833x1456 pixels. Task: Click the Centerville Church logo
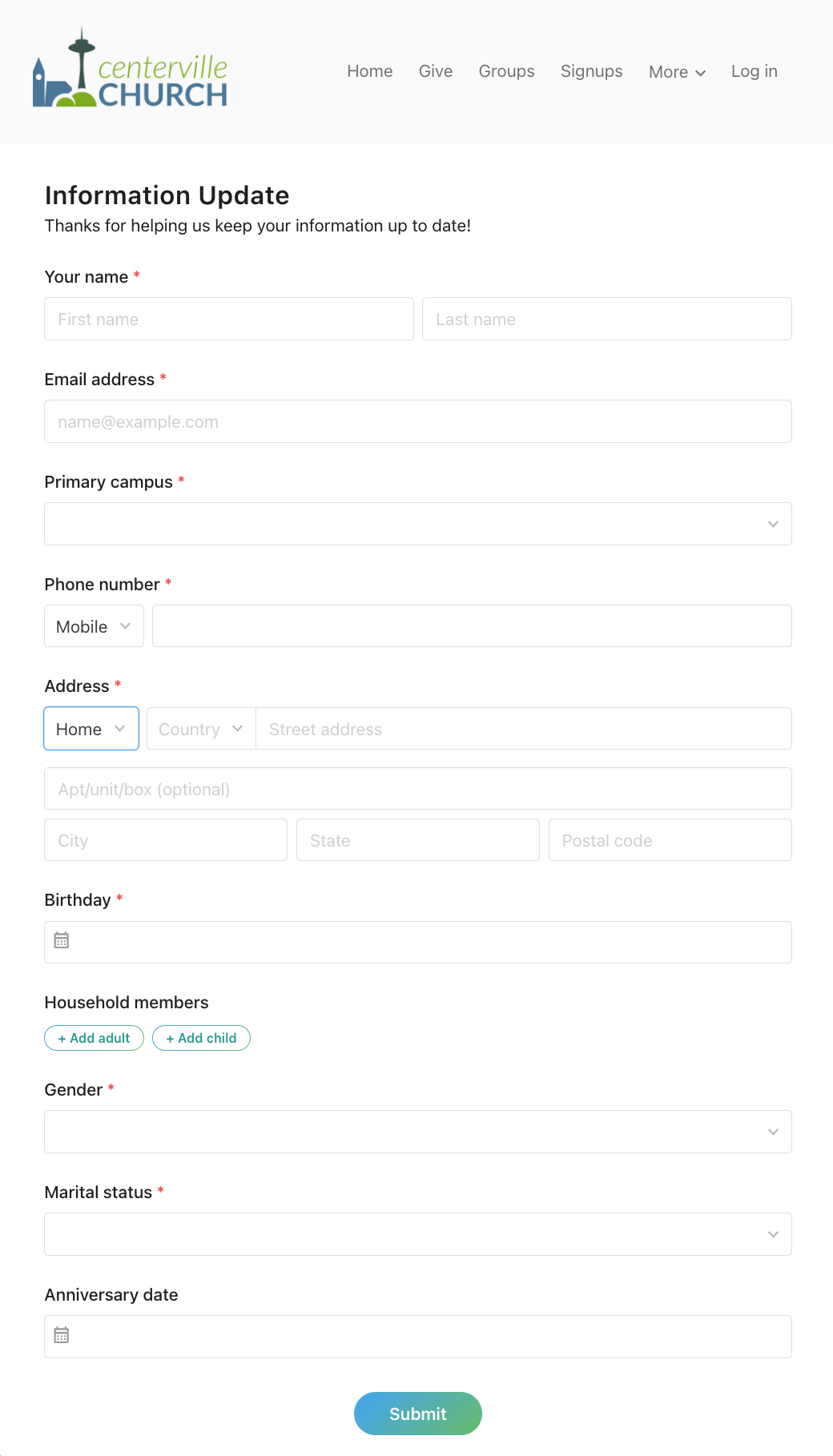point(131,71)
